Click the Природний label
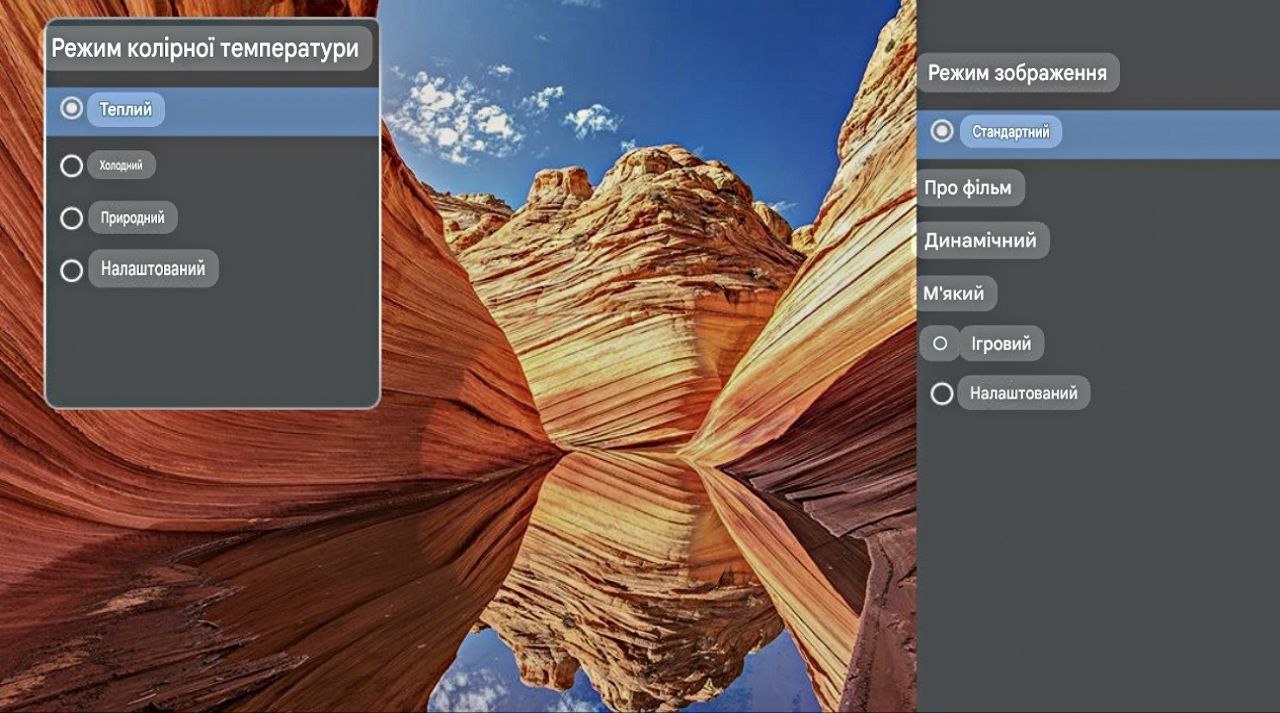Image resolution: width=1280 pixels, height=713 pixels. [133, 218]
